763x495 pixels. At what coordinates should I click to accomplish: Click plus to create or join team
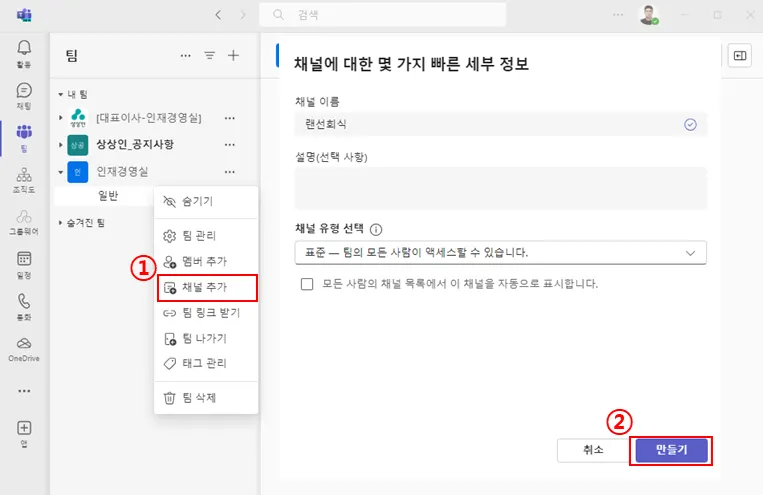point(234,55)
